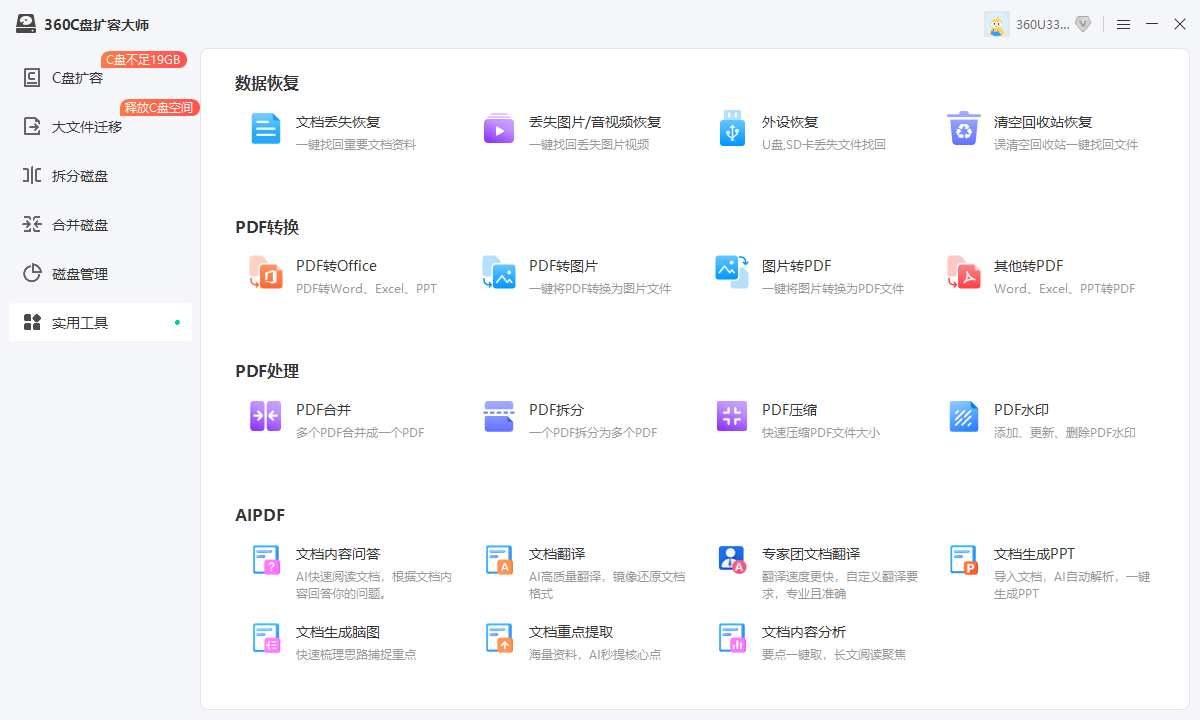Click the text 海量资料，AI秒提核心点
The width and height of the screenshot is (1200, 720).
[595, 655]
